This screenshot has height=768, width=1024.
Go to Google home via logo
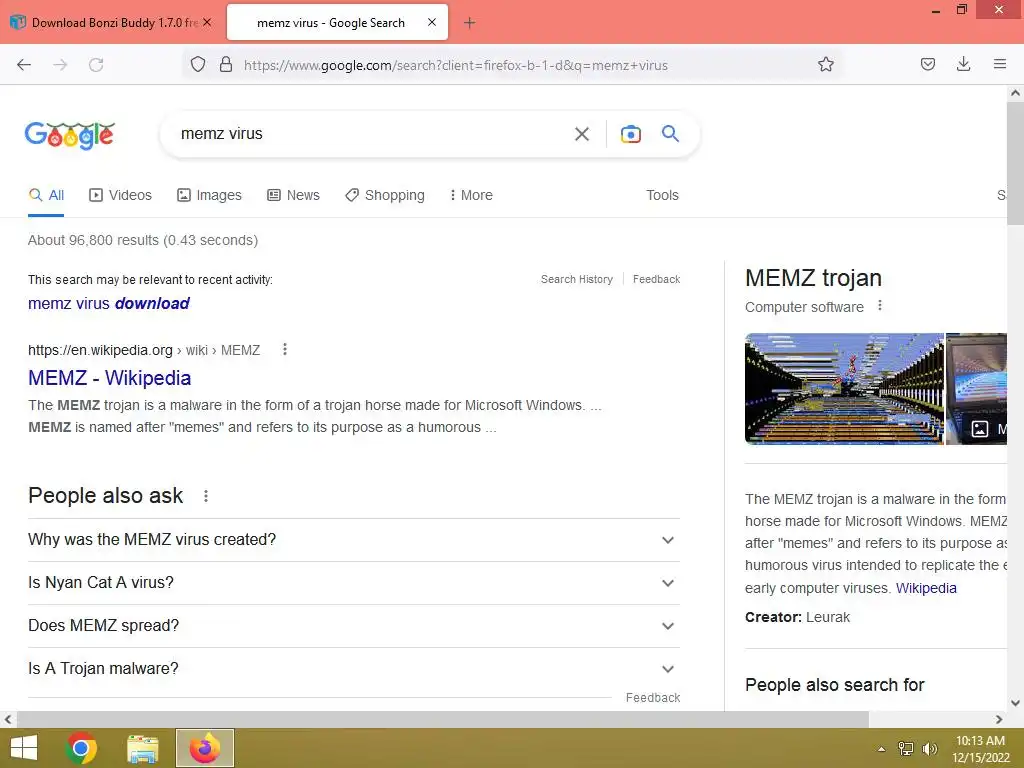(x=70, y=135)
